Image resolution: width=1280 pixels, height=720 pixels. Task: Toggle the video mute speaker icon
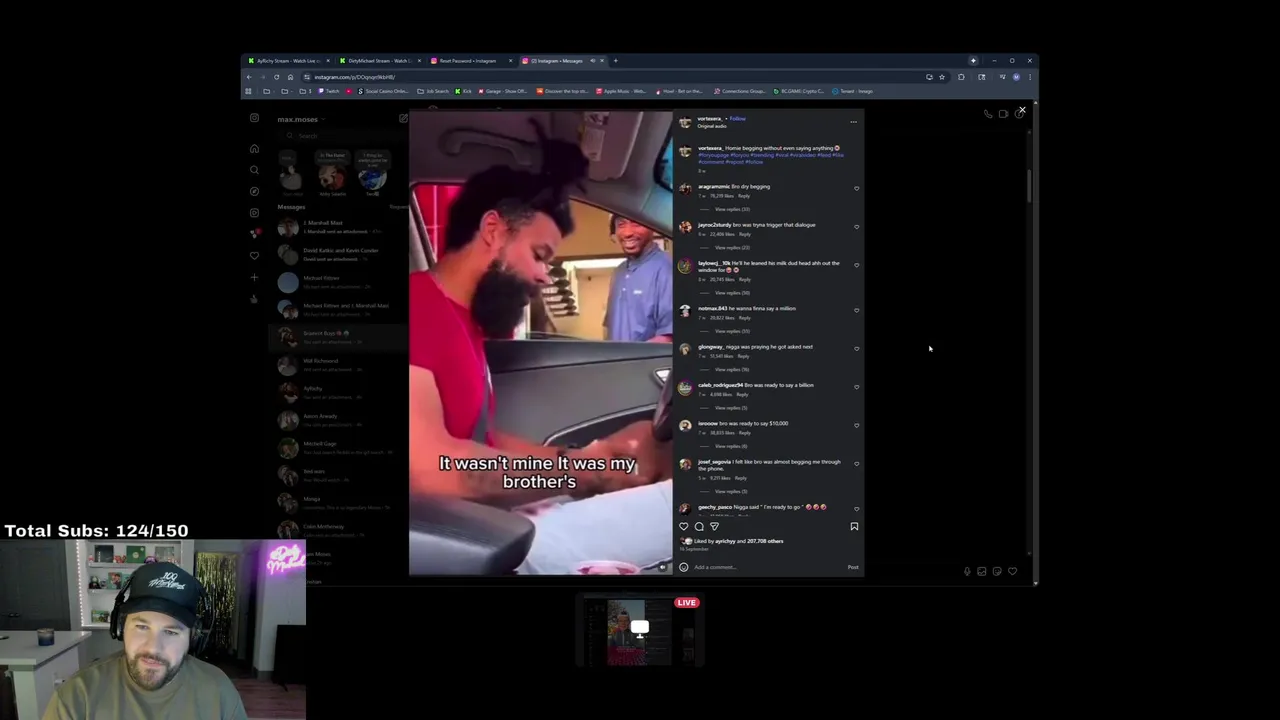point(662,566)
